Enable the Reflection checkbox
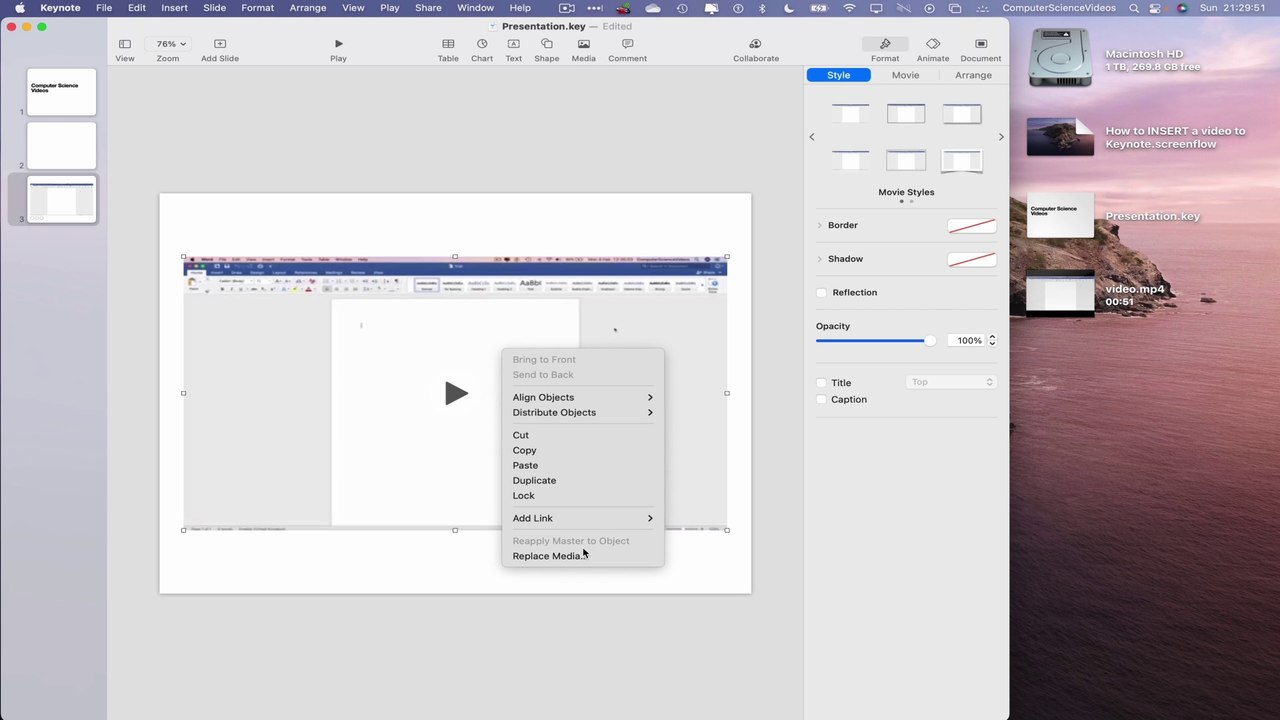 (822, 292)
